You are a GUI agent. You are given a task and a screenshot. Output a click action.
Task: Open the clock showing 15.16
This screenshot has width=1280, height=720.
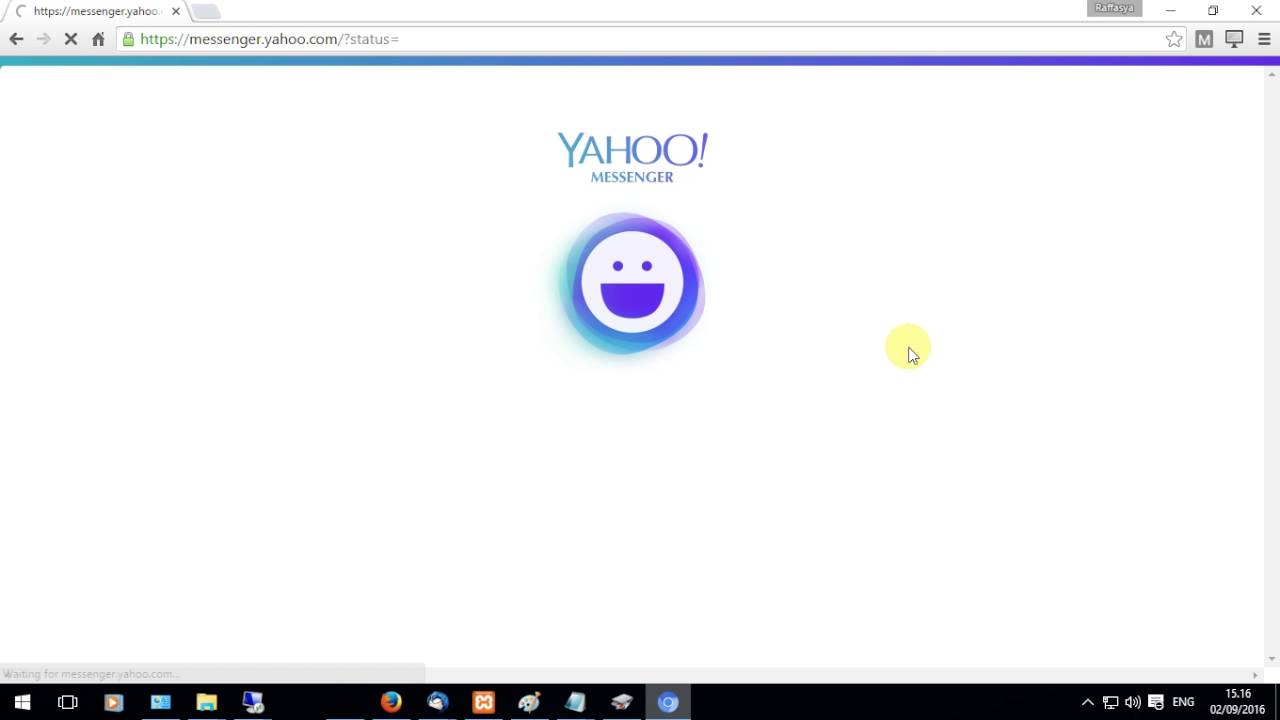pos(1238,702)
